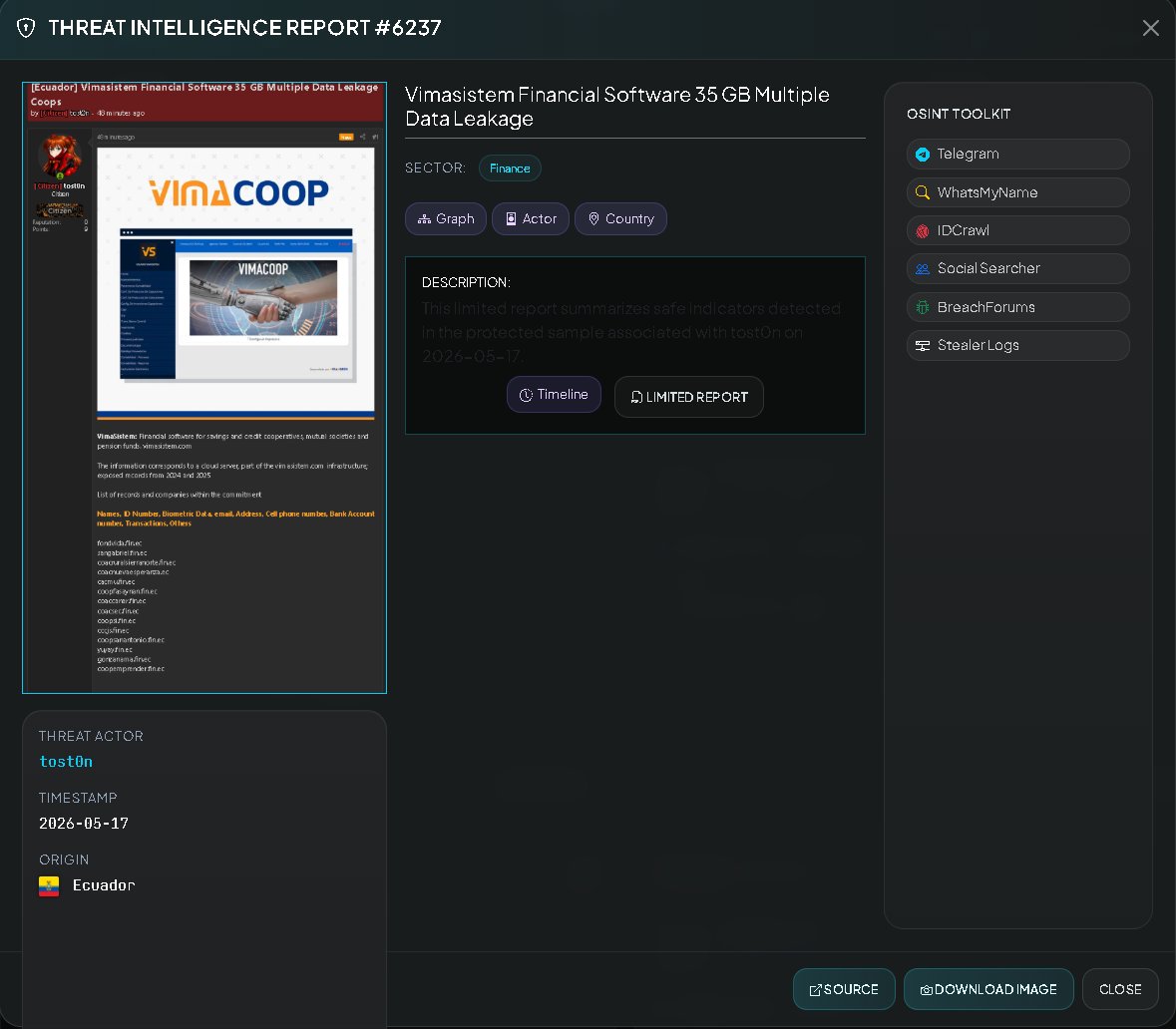Click the WhatsMyName magnifier icon

[x=923, y=192]
